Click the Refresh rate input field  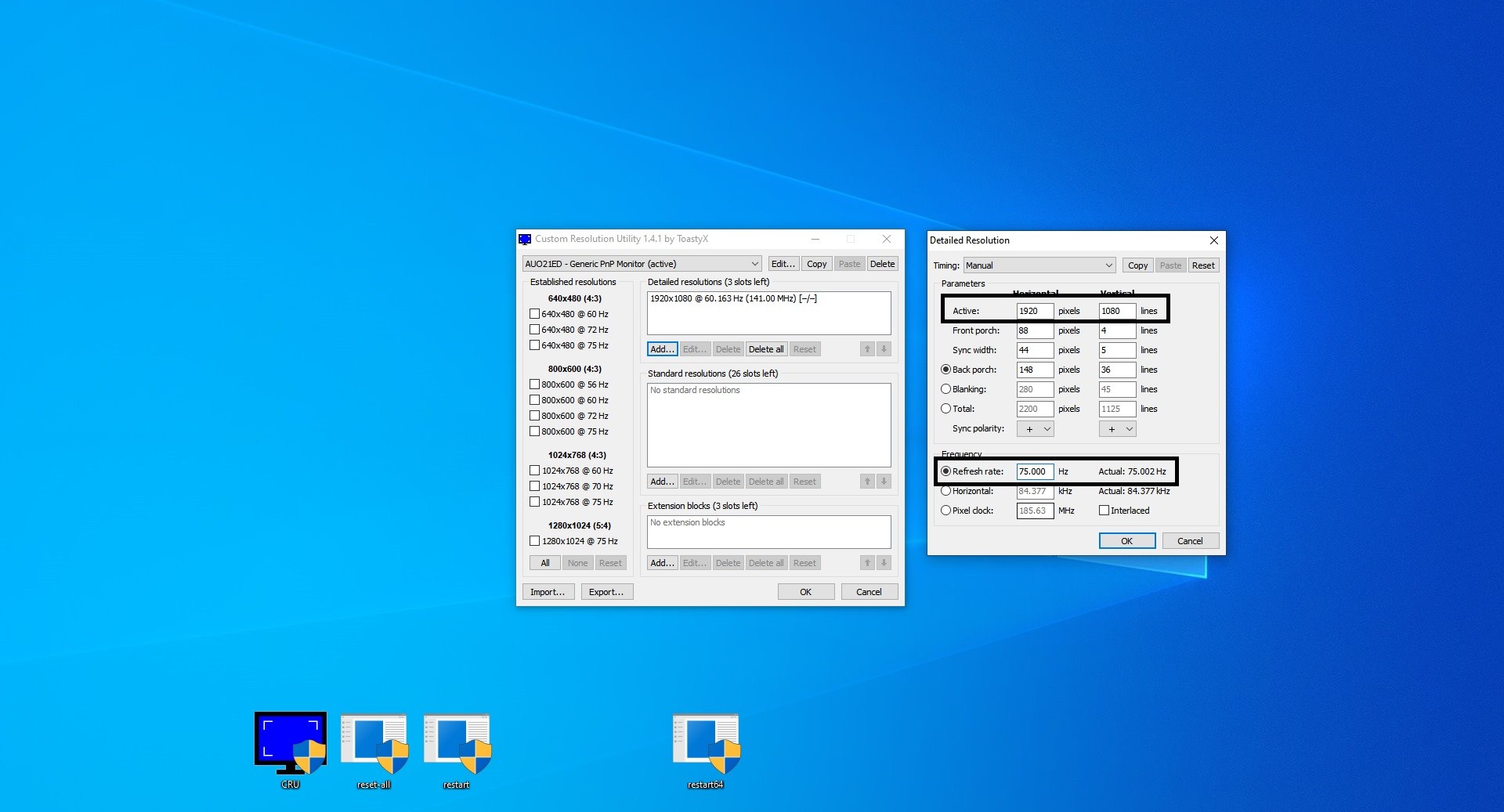coord(1034,471)
